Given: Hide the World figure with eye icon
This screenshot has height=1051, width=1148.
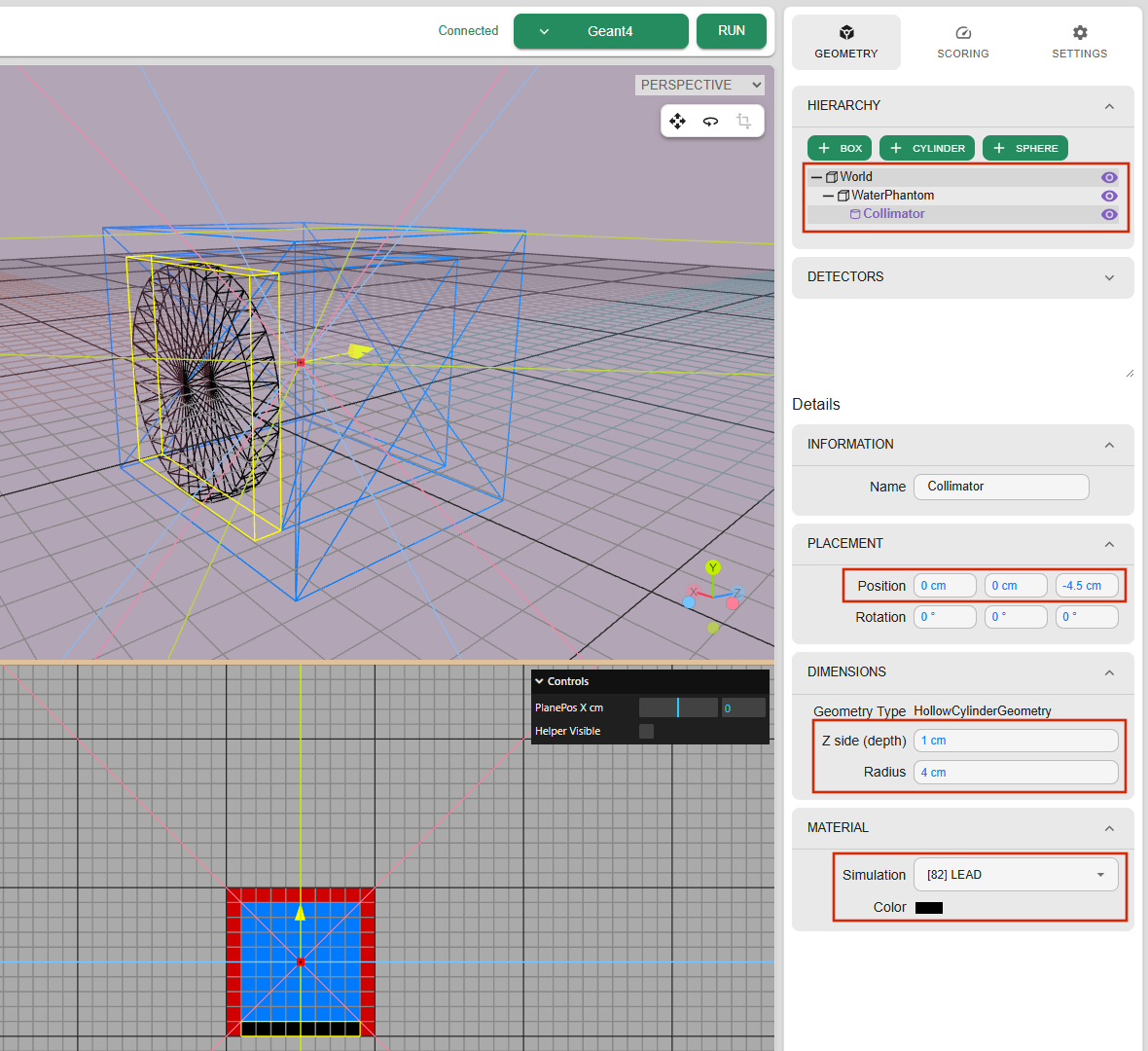Looking at the screenshot, I should [1109, 177].
